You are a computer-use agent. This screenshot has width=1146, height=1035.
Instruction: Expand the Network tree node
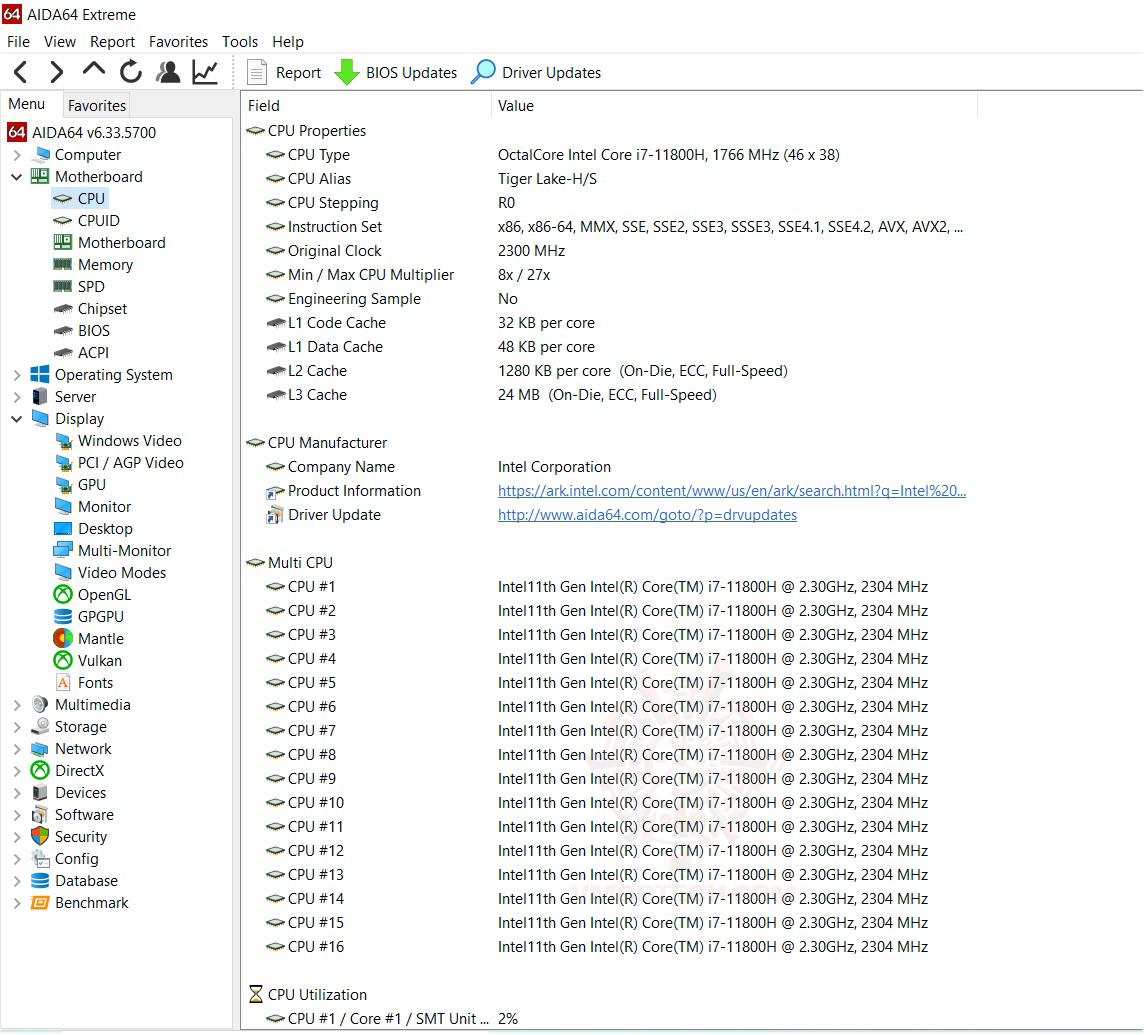[17, 748]
